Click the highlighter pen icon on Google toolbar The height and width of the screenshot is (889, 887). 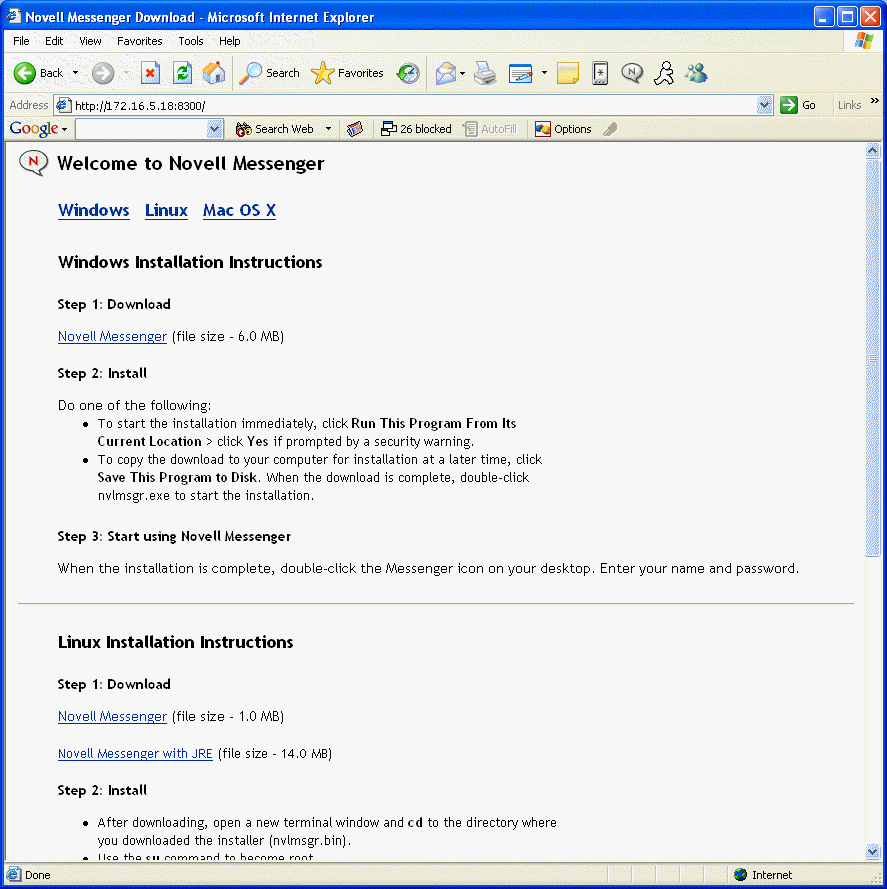(610, 129)
